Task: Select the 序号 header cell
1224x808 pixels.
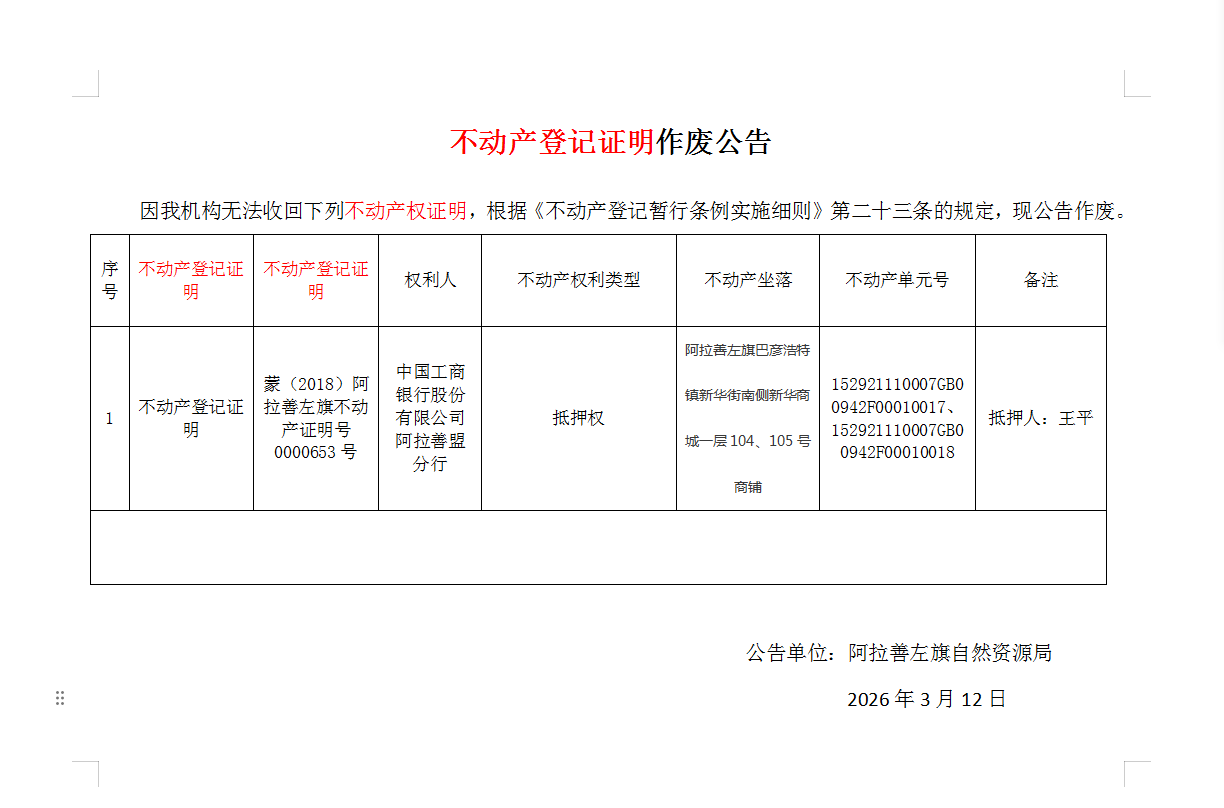Action: click(110, 280)
